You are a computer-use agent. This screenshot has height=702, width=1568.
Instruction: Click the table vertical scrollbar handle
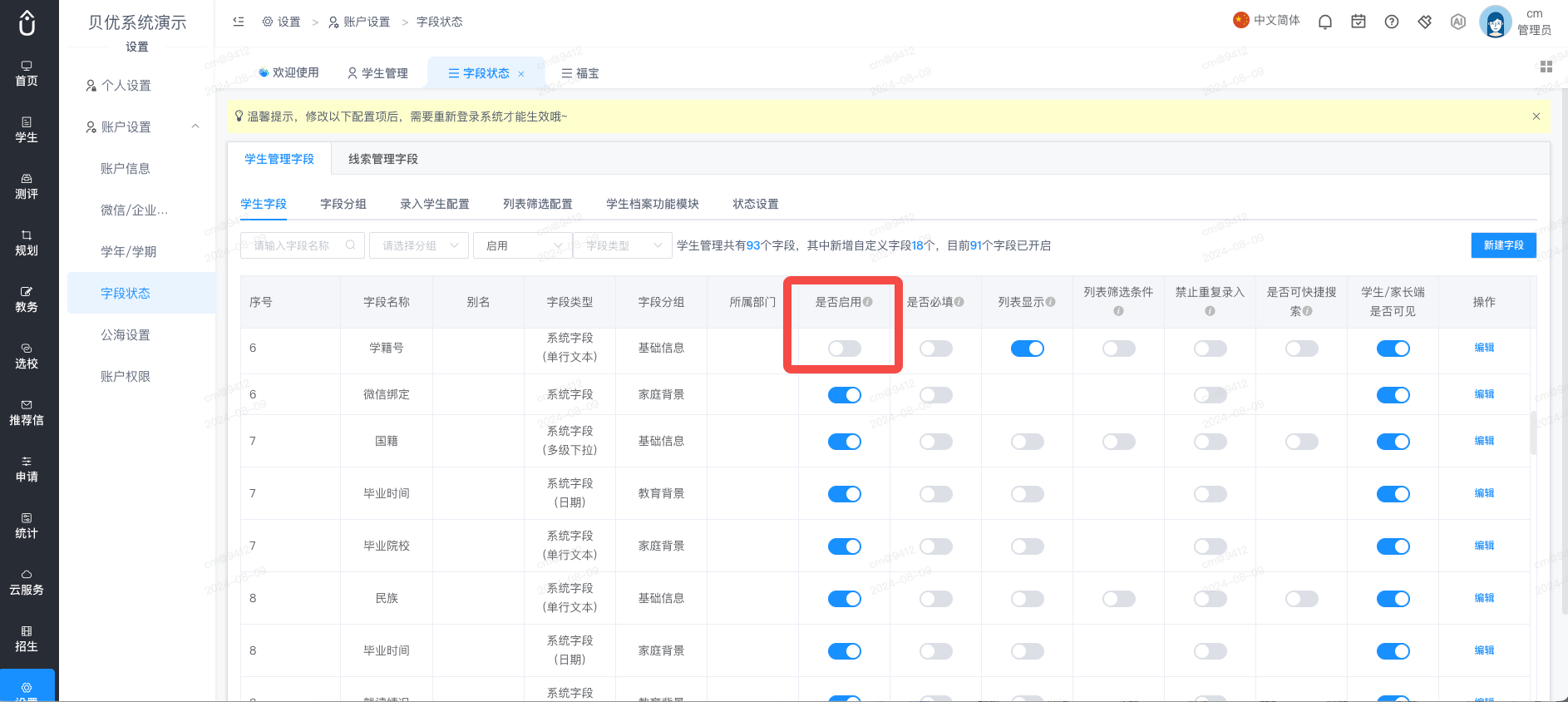pyautogui.click(x=1534, y=433)
